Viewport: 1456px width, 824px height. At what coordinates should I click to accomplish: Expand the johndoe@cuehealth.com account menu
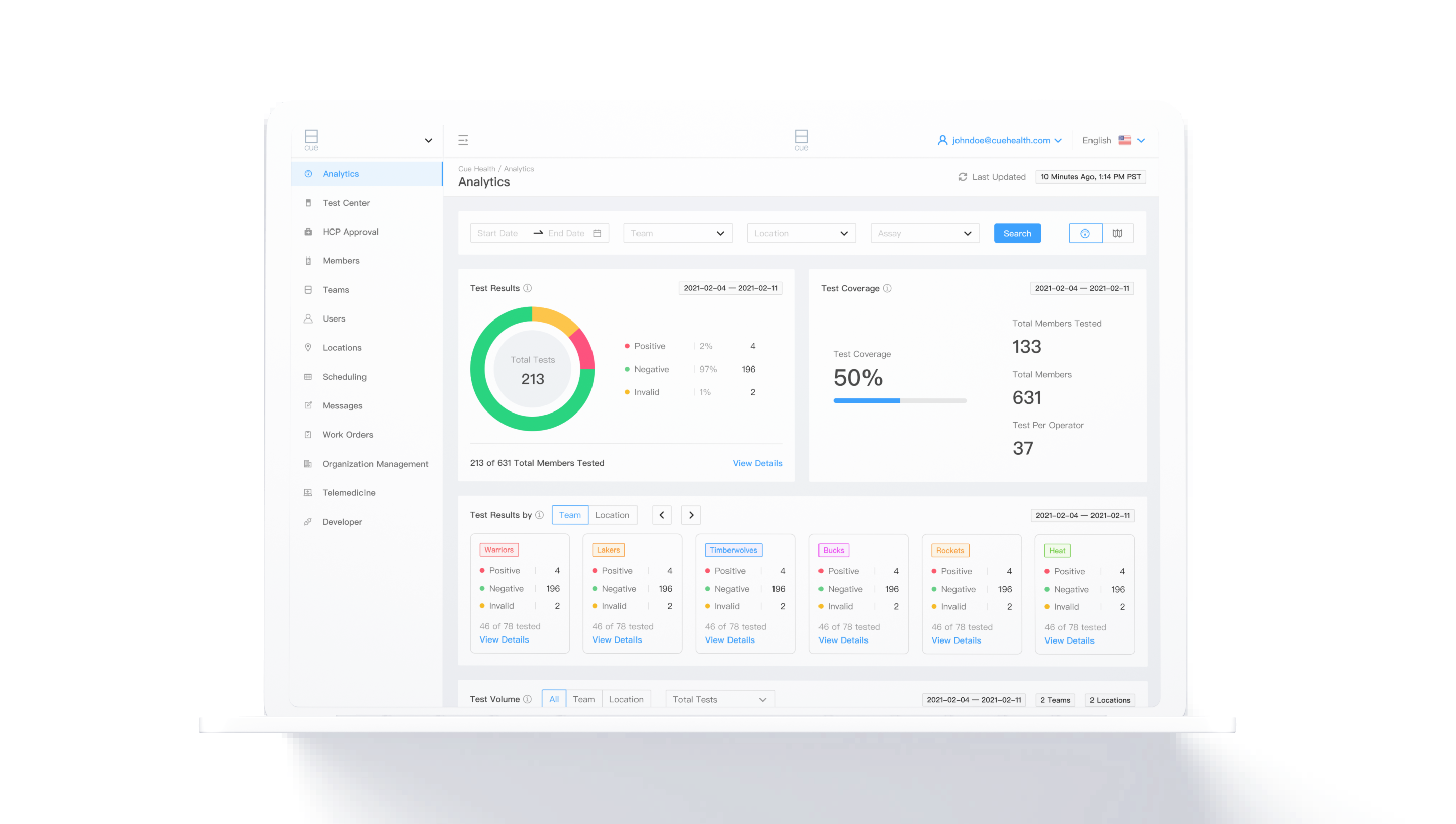1000,141
